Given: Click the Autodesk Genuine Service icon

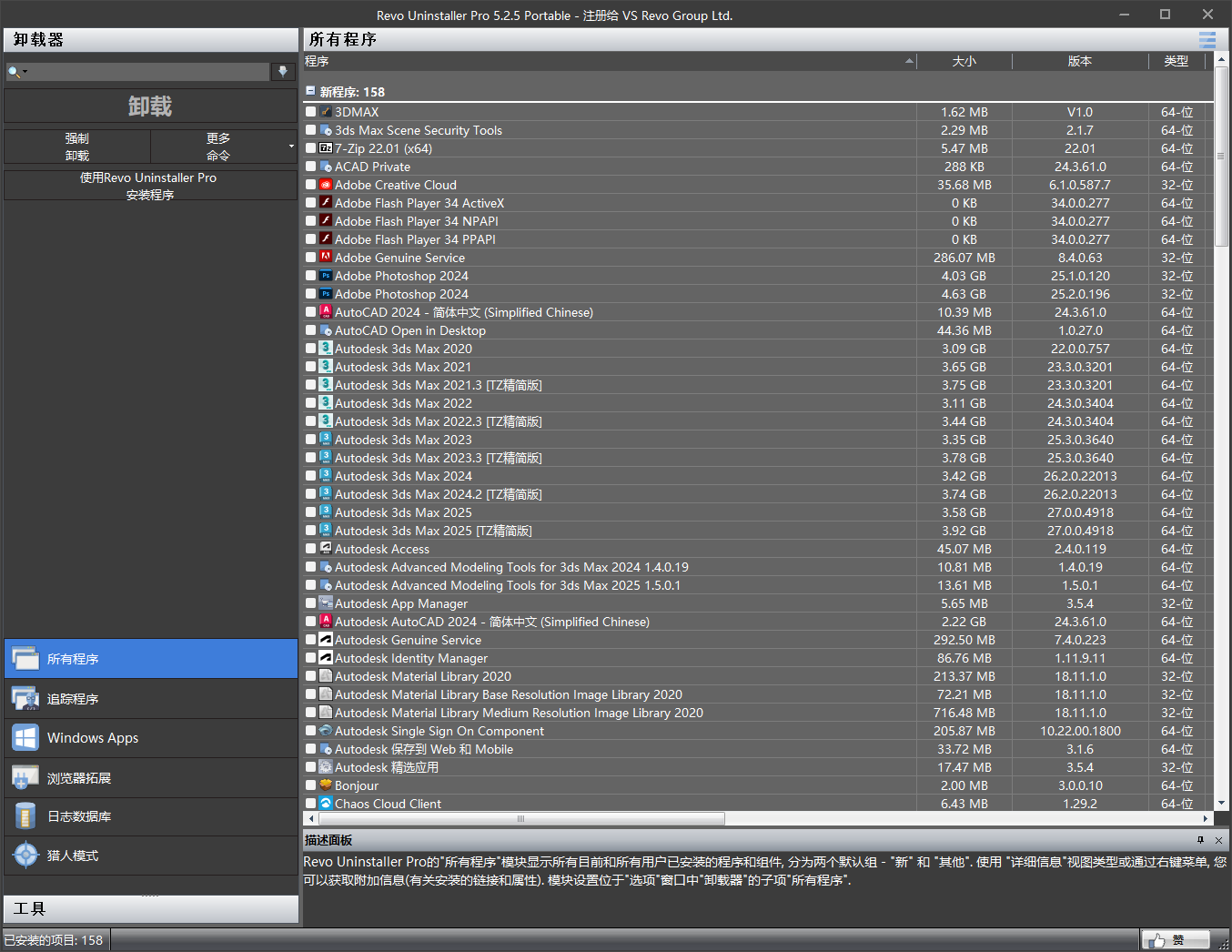Looking at the screenshot, I should (326, 640).
